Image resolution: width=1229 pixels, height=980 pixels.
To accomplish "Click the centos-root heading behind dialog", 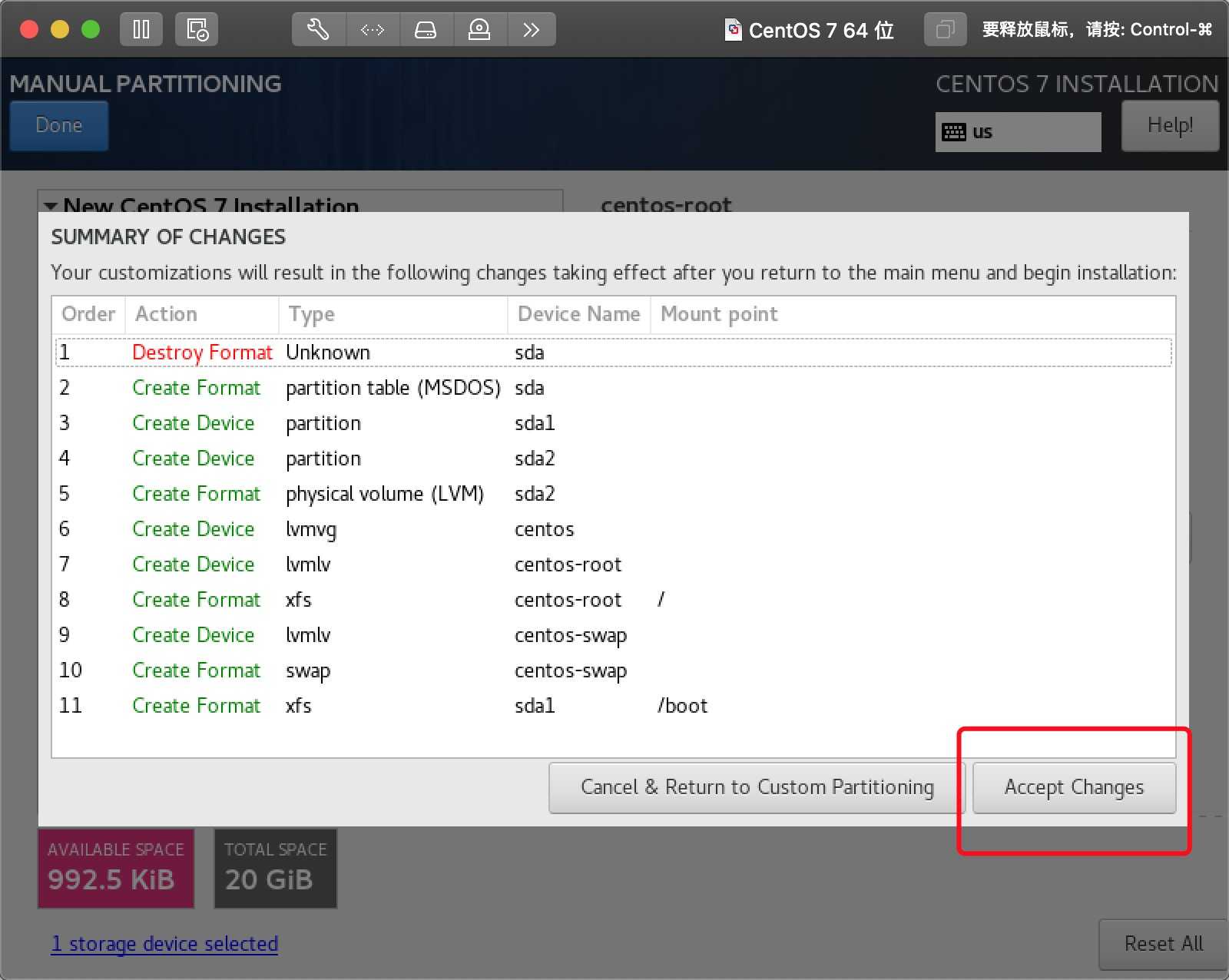I will click(x=666, y=204).
